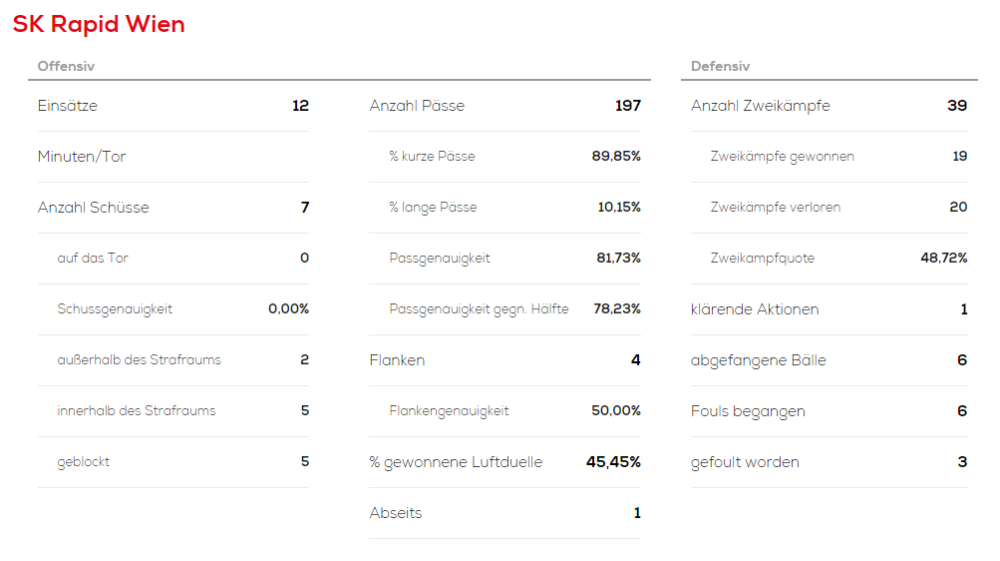1000x561 pixels.
Task: Click the Minuten/Tor row label
Action: (x=82, y=157)
